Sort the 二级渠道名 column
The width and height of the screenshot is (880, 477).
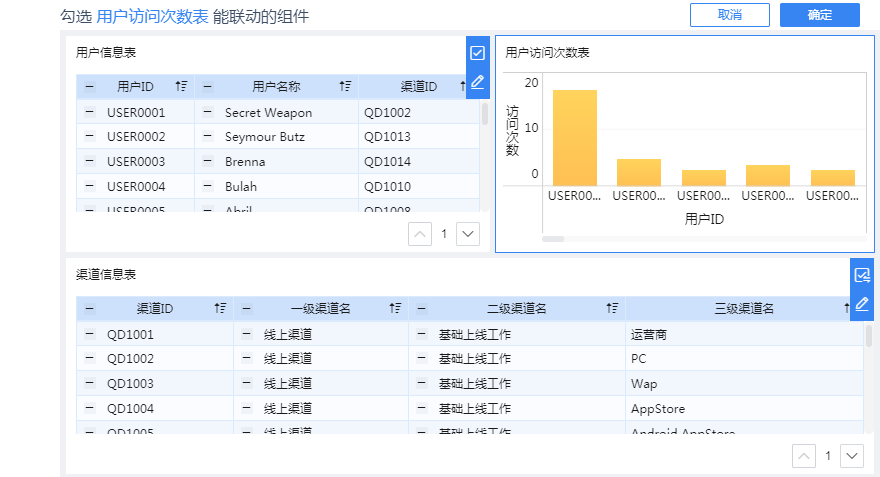(x=613, y=309)
